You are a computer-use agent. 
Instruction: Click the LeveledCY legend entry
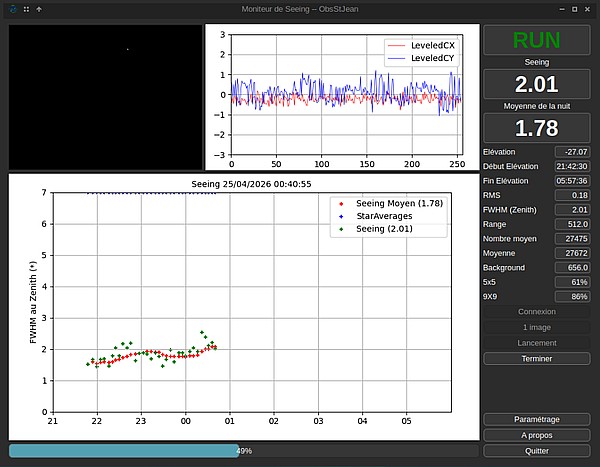point(421,58)
